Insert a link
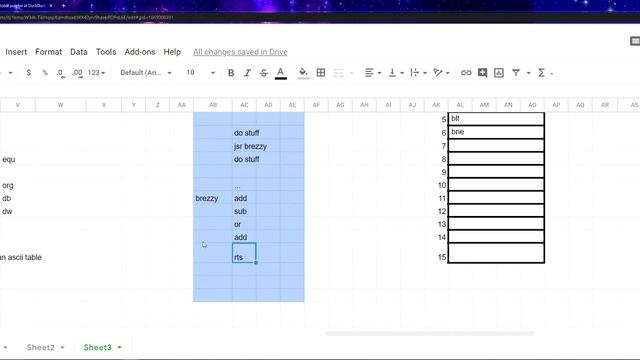Screen dimensions: 640x360 coord(466,73)
